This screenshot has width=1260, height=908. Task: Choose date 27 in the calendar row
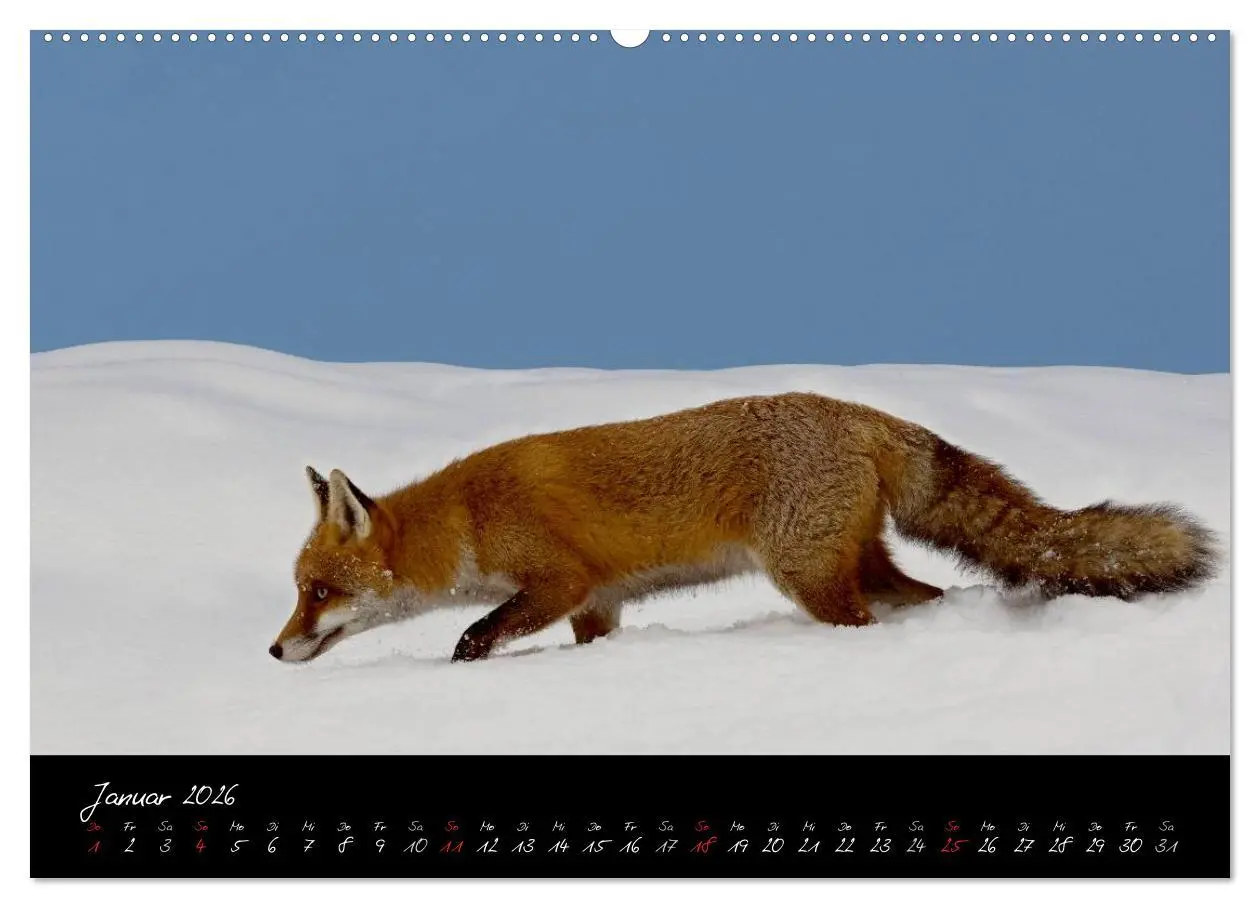pyautogui.click(x=1023, y=846)
